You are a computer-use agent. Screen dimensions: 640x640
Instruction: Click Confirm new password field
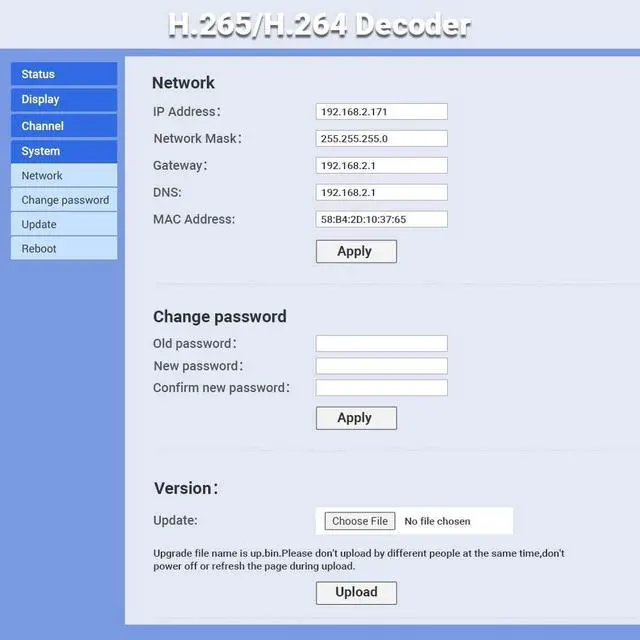(381, 388)
